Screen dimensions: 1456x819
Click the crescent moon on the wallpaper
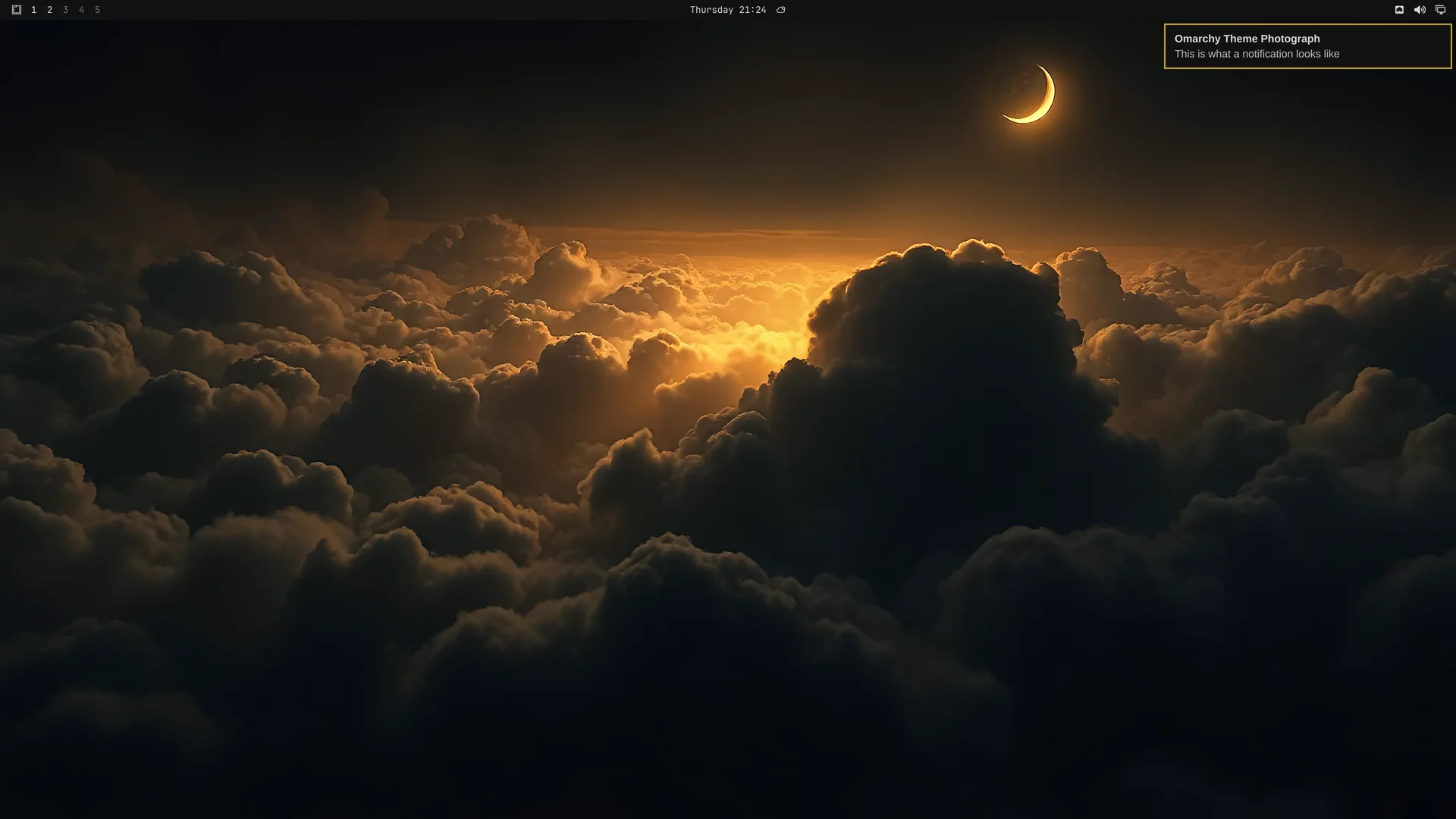1031,94
